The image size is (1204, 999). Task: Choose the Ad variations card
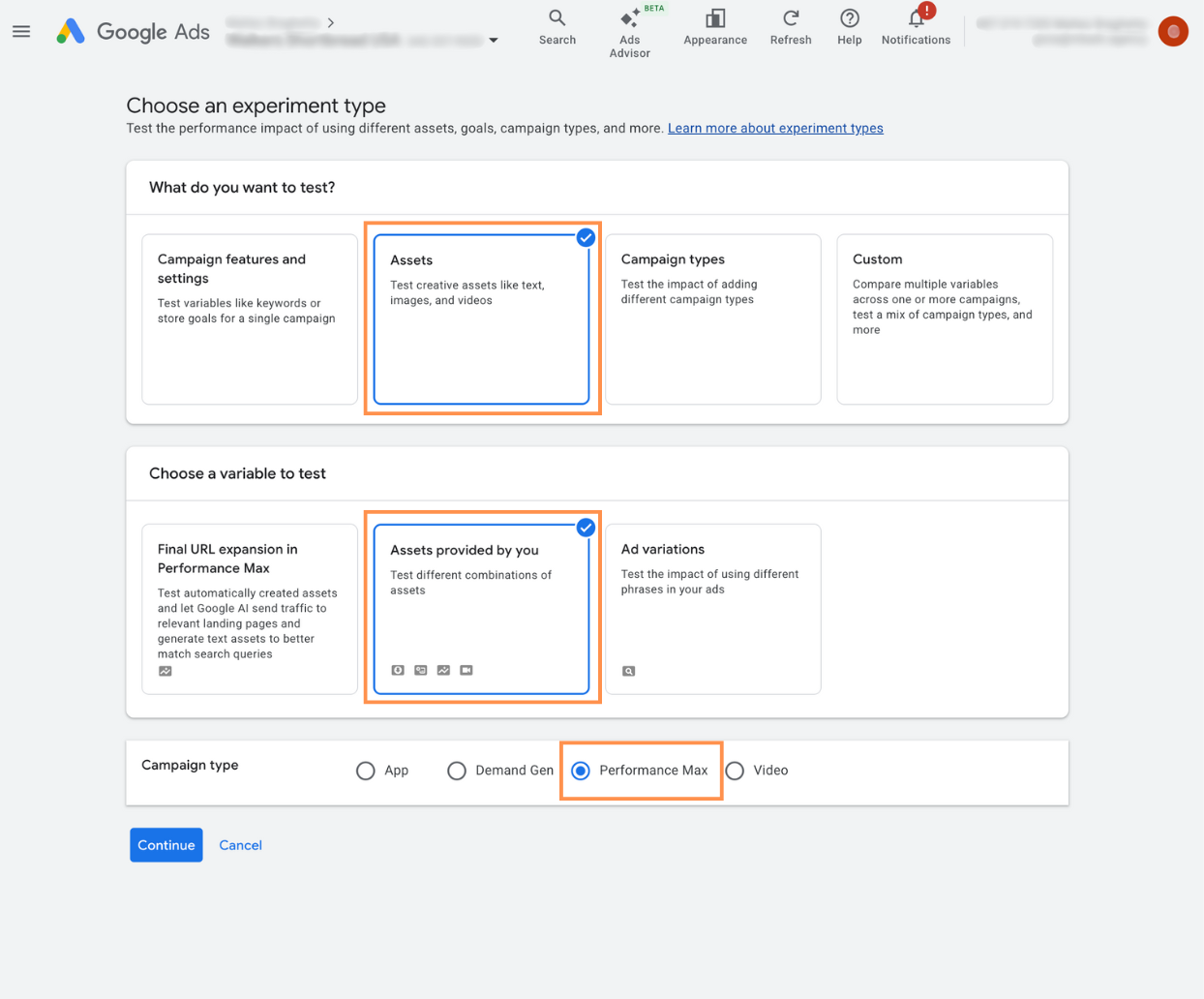[713, 609]
